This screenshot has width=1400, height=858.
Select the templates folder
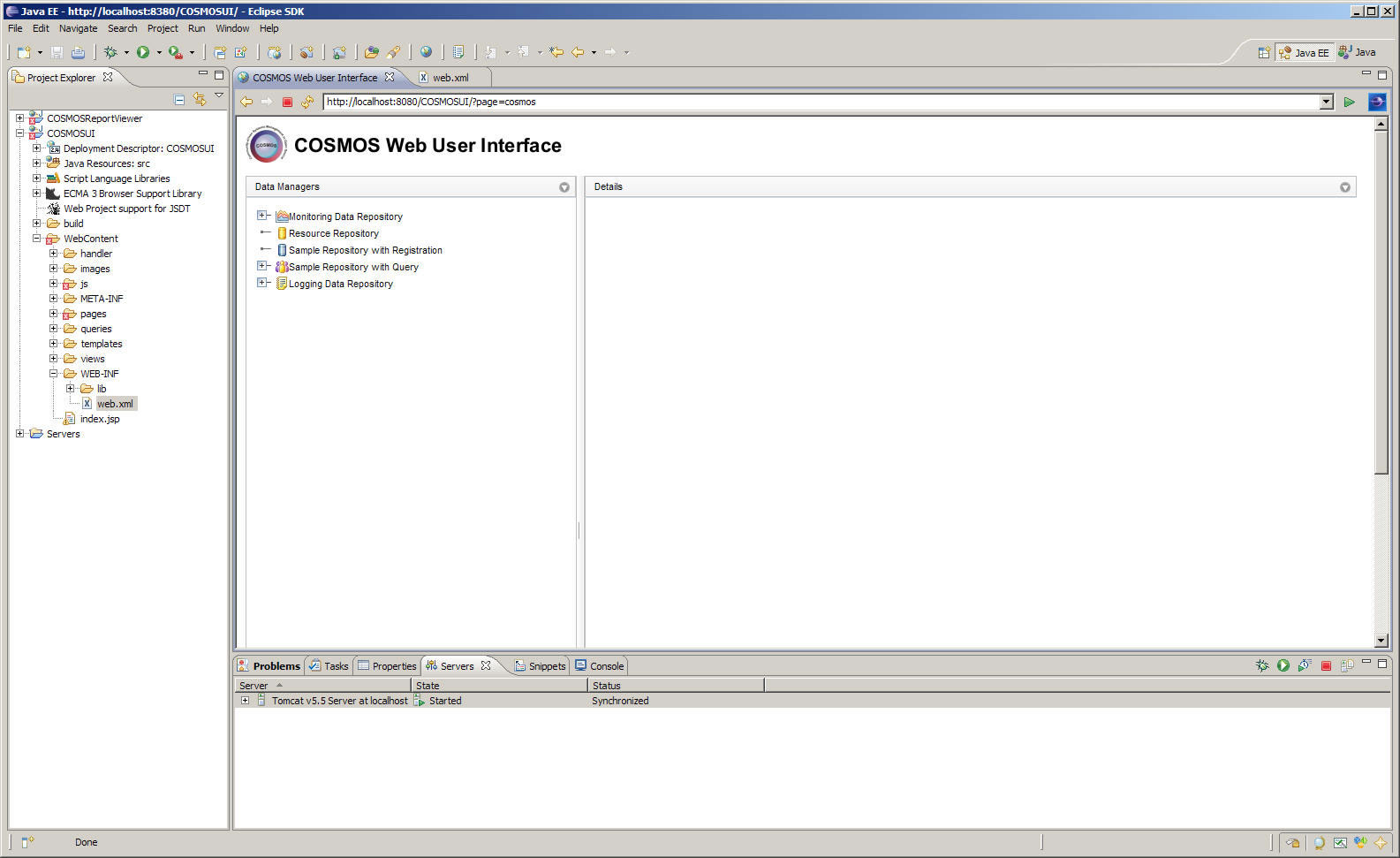(102, 344)
